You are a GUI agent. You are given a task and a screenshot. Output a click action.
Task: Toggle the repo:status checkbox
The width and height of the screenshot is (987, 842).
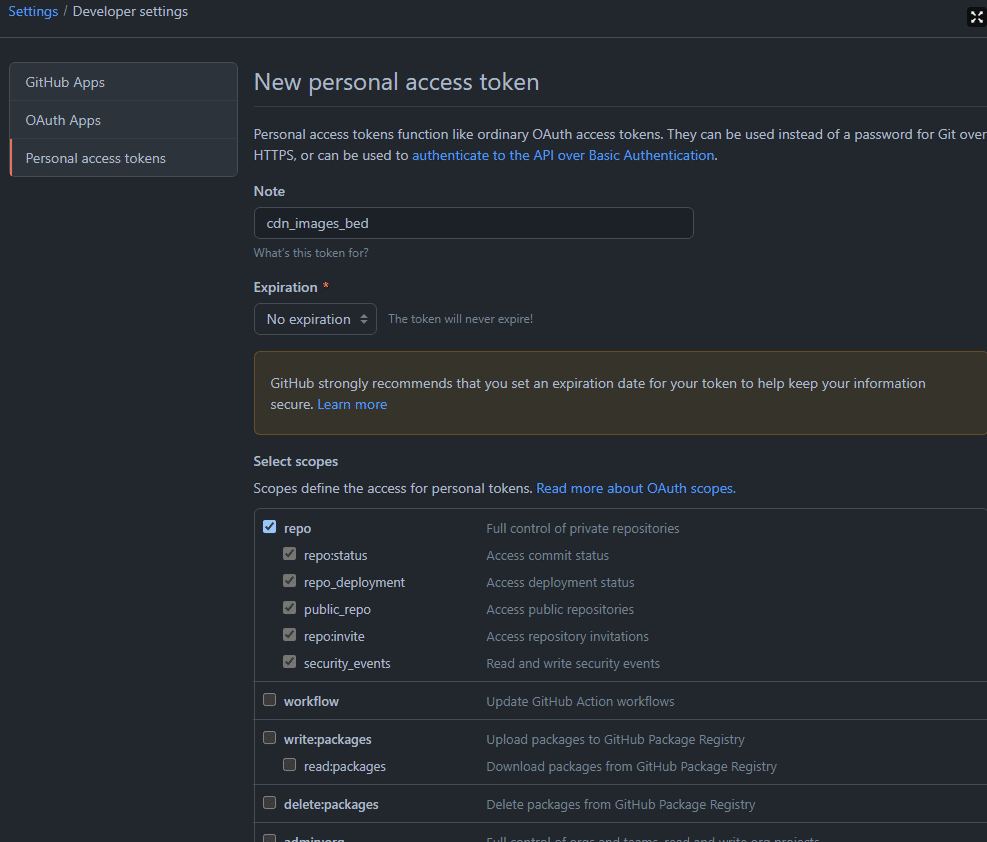tap(290, 554)
